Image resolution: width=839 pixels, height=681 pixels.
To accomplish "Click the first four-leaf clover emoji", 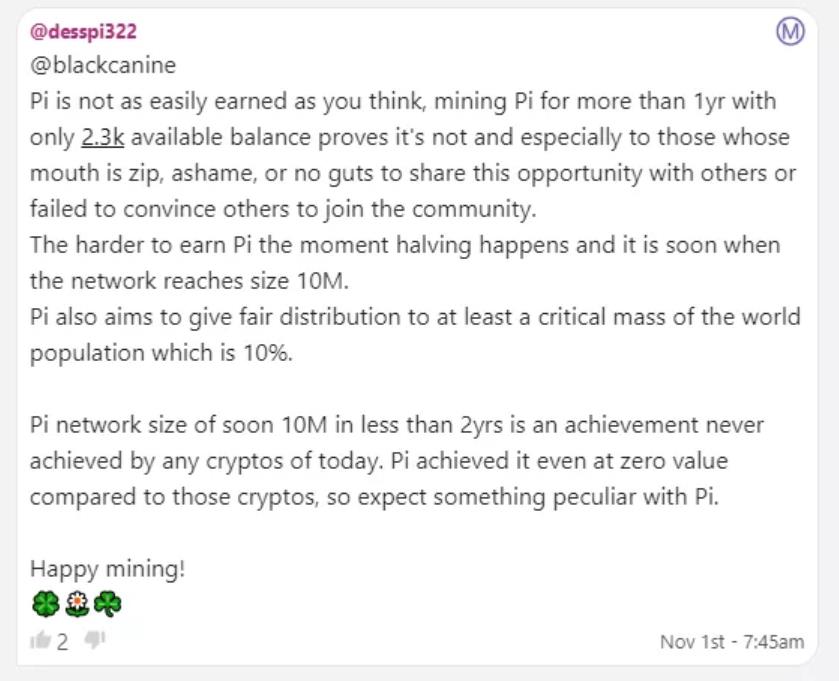I will point(45,604).
